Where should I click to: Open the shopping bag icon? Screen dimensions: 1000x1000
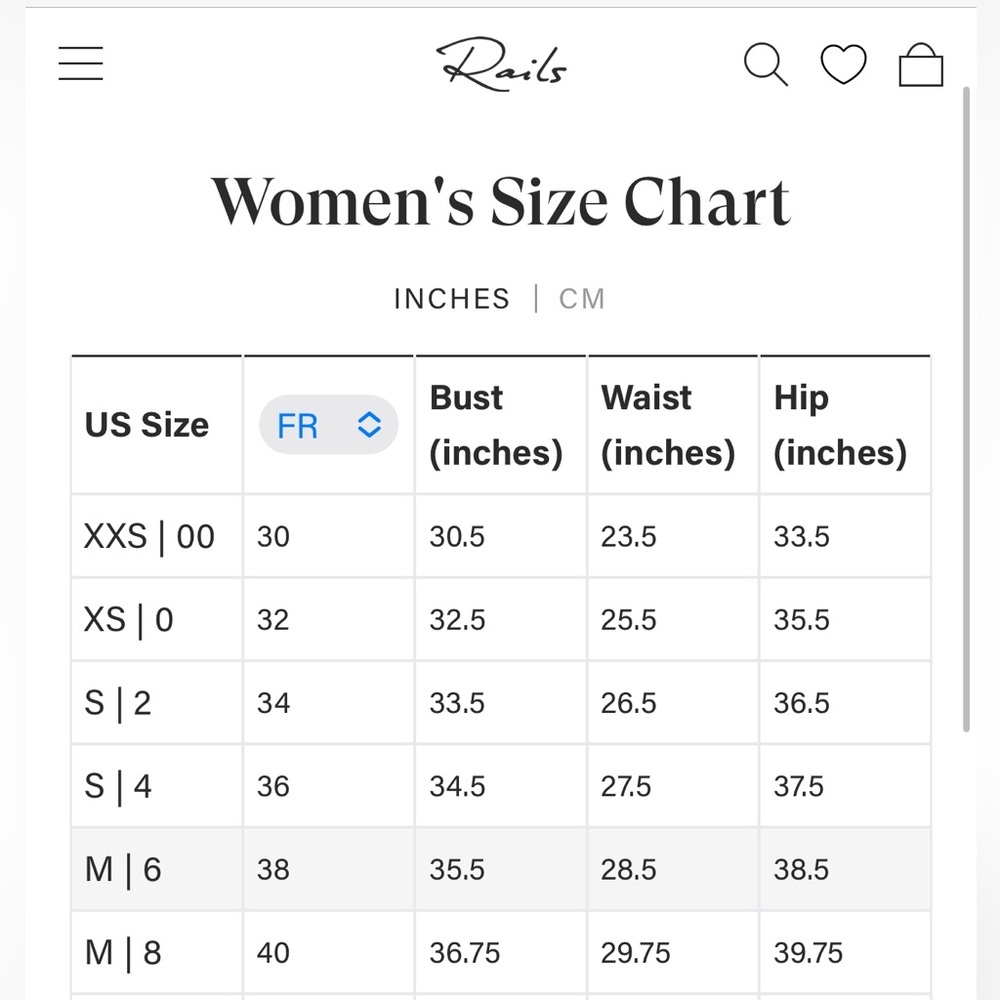(x=921, y=64)
